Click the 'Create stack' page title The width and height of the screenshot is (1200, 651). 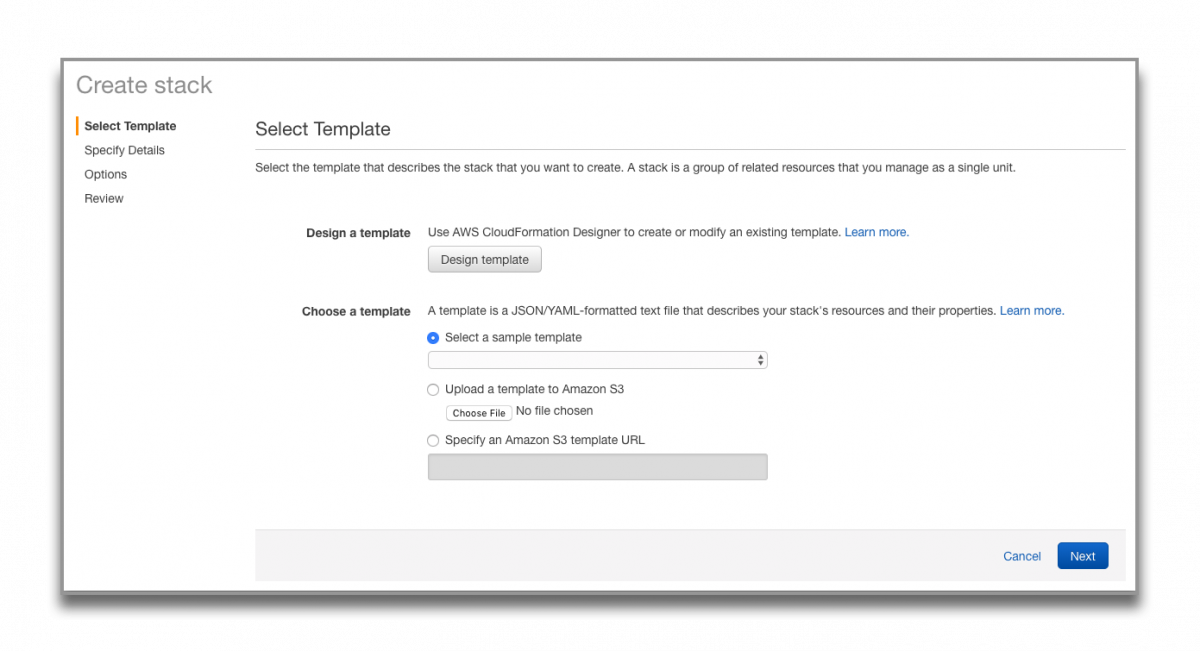pos(144,85)
